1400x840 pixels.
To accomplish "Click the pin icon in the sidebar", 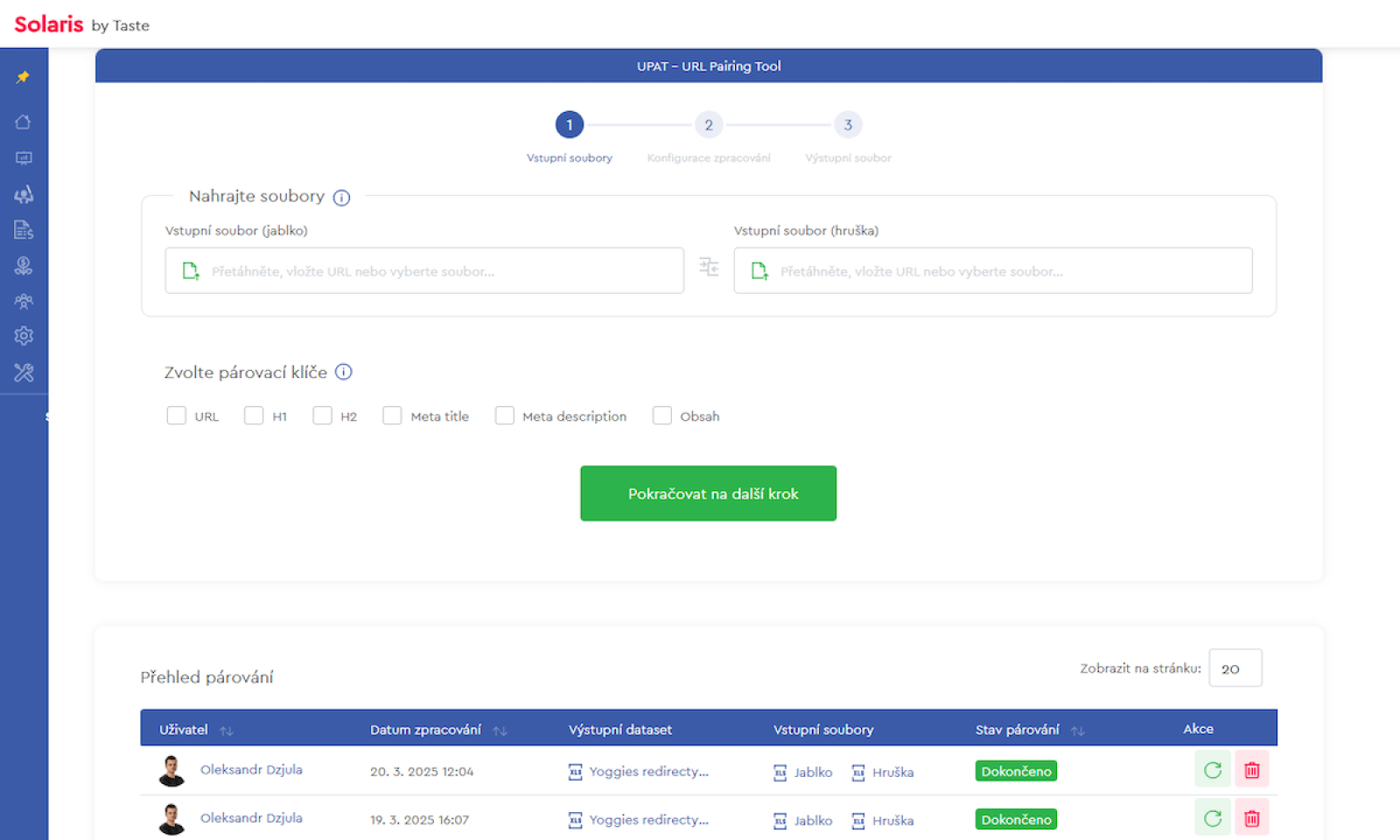I will [23, 78].
